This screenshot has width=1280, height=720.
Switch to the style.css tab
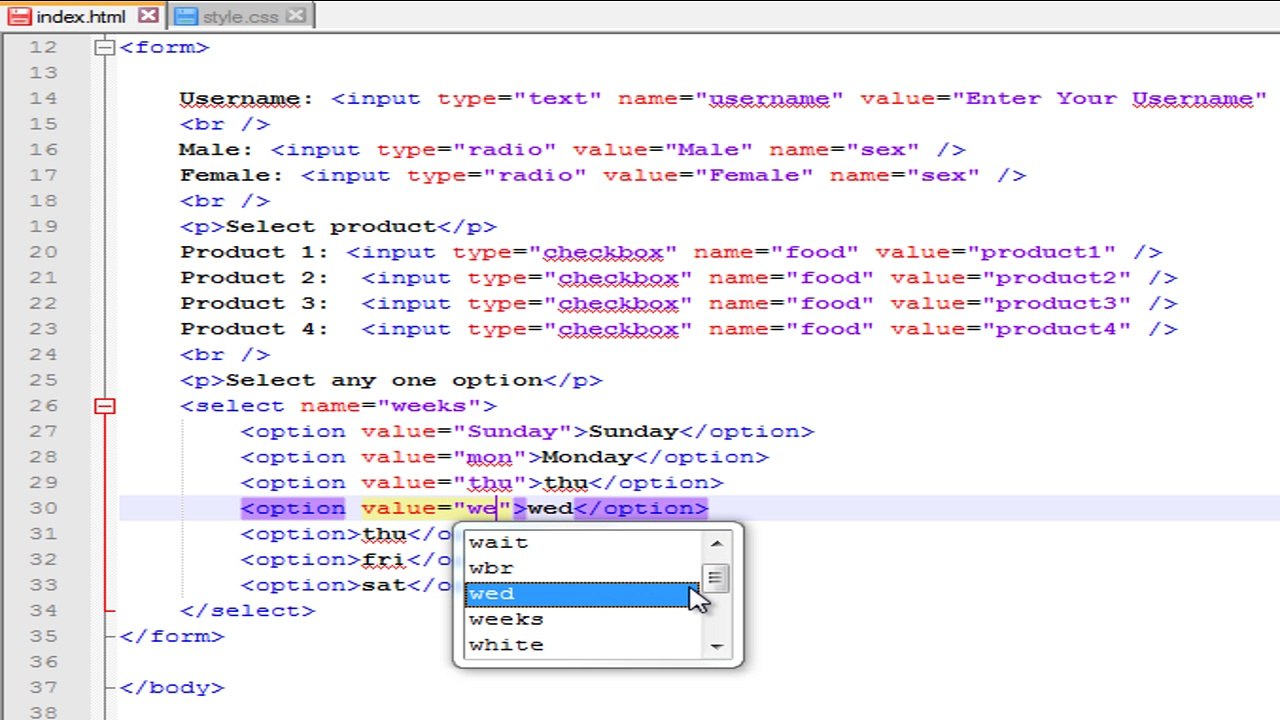pyautogui.click(x=240, y=16)
